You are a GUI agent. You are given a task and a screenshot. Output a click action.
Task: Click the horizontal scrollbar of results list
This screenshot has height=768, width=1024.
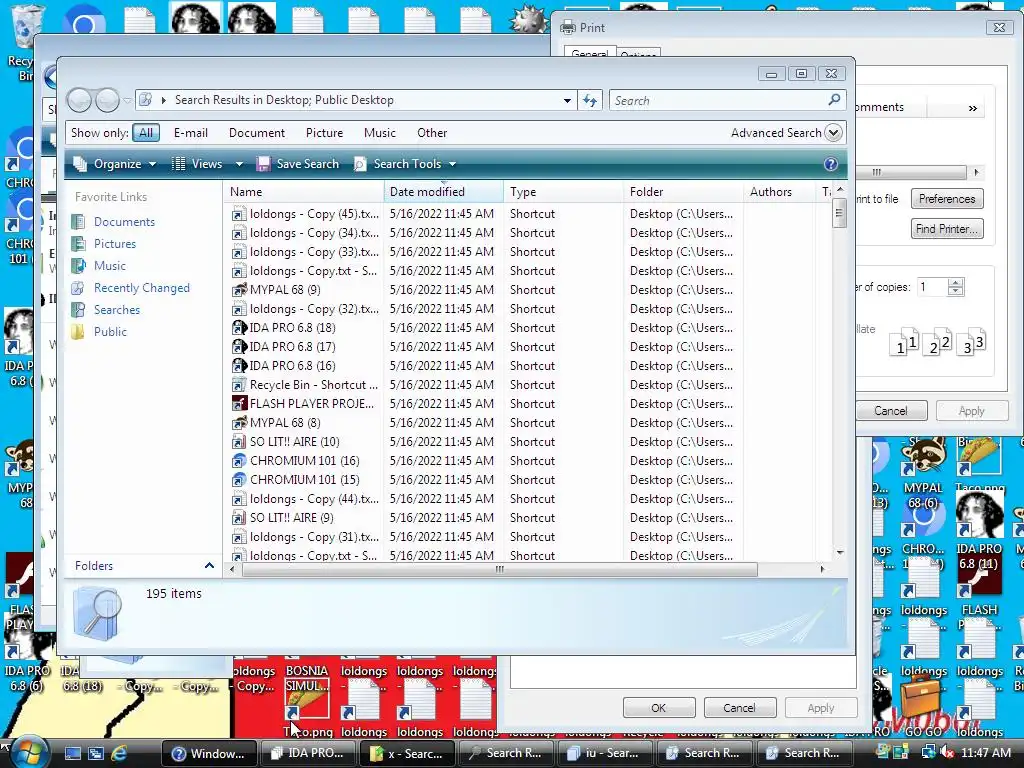coord(500,569)
